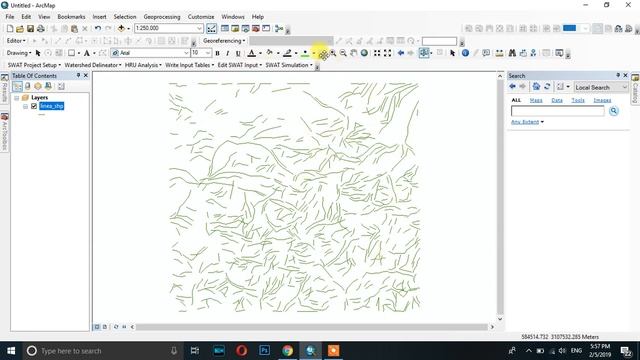
Task: Switch TOC to List By Source
Action: pyautogui.click(x=28, y=86)
